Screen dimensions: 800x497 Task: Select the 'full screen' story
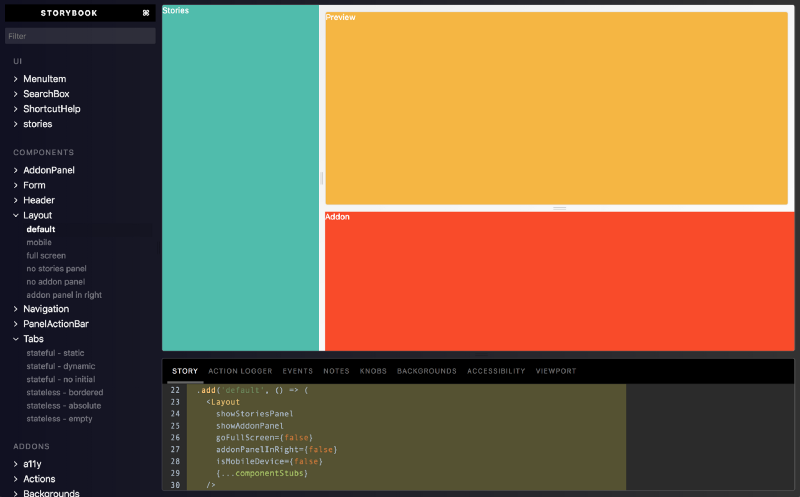[46, 256]
